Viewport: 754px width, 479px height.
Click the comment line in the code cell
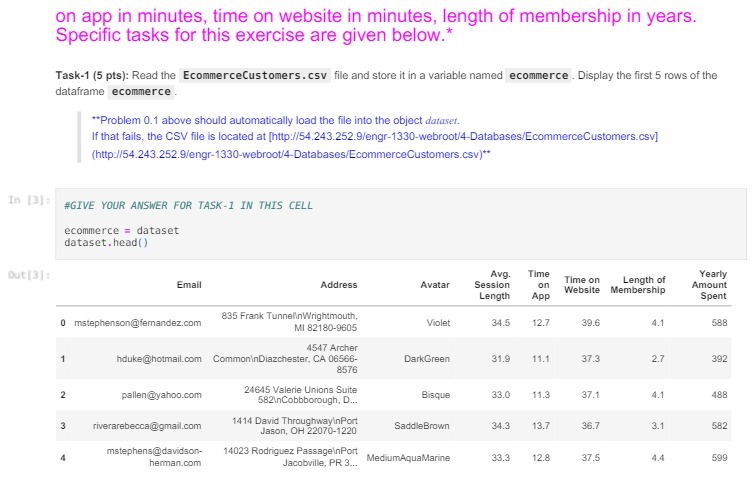[x=188, y=205]
